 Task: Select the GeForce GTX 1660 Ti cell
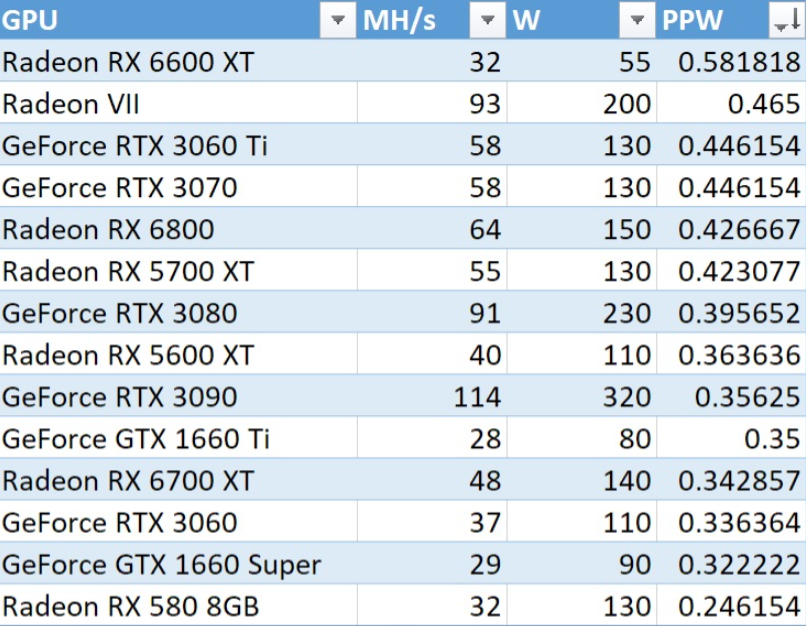click(x=178, y=438)
